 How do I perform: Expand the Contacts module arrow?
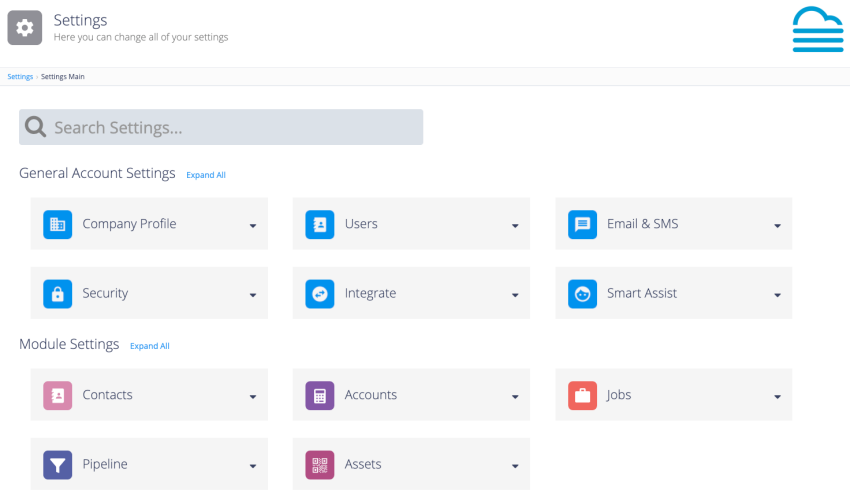[253, 397]
